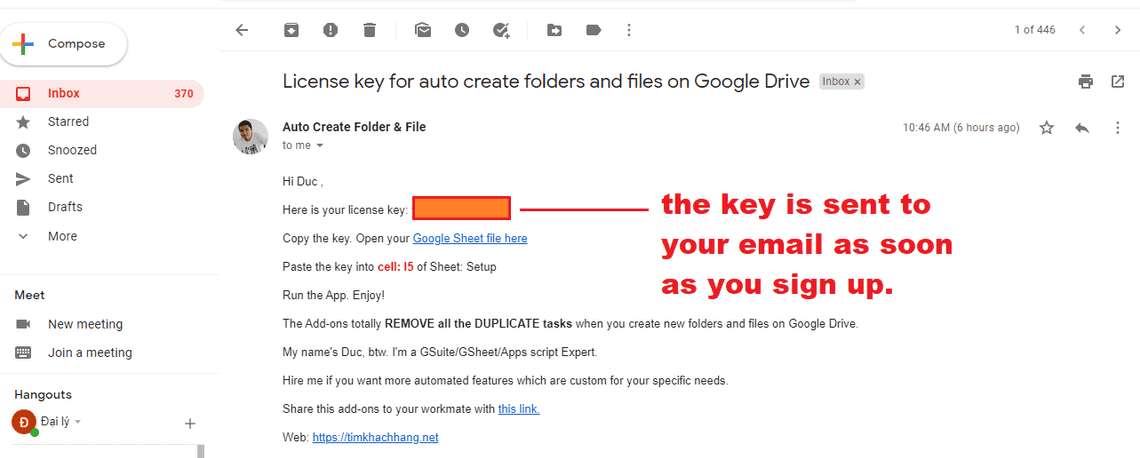Open Hangouts status dropdown for Đại lý
1140x458 pixels.
pyautogui.click(x=78, y=422)
